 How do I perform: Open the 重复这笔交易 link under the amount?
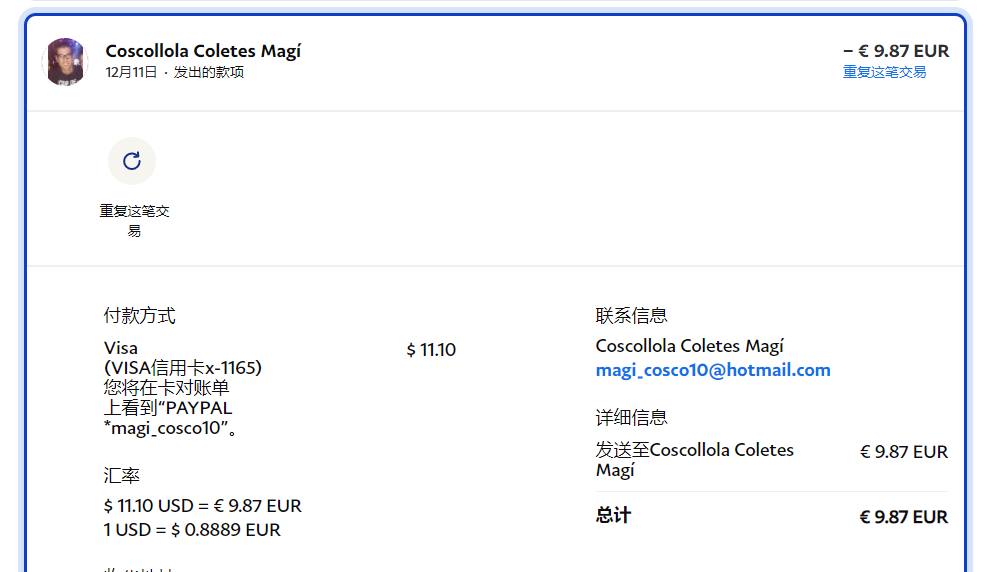(884, 72)
